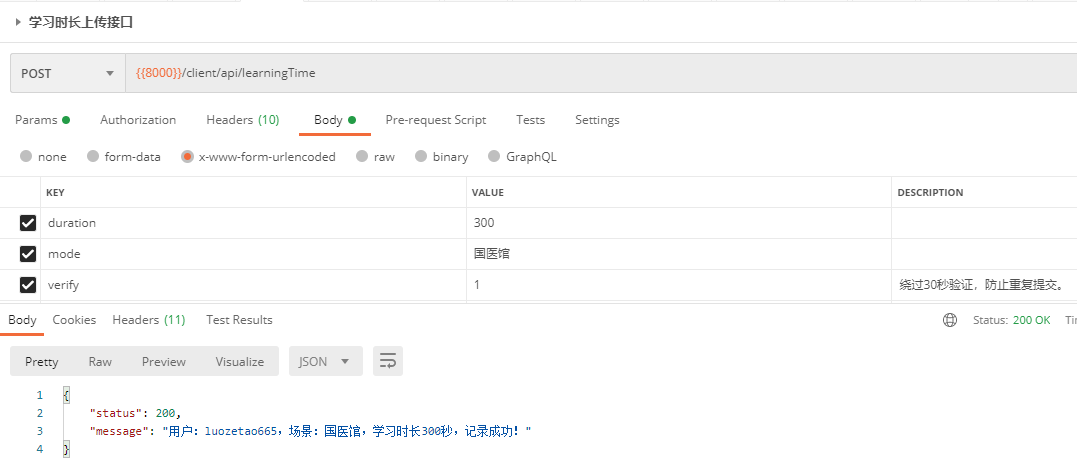Uncheck the duration parameter row

tap(27, 223)
